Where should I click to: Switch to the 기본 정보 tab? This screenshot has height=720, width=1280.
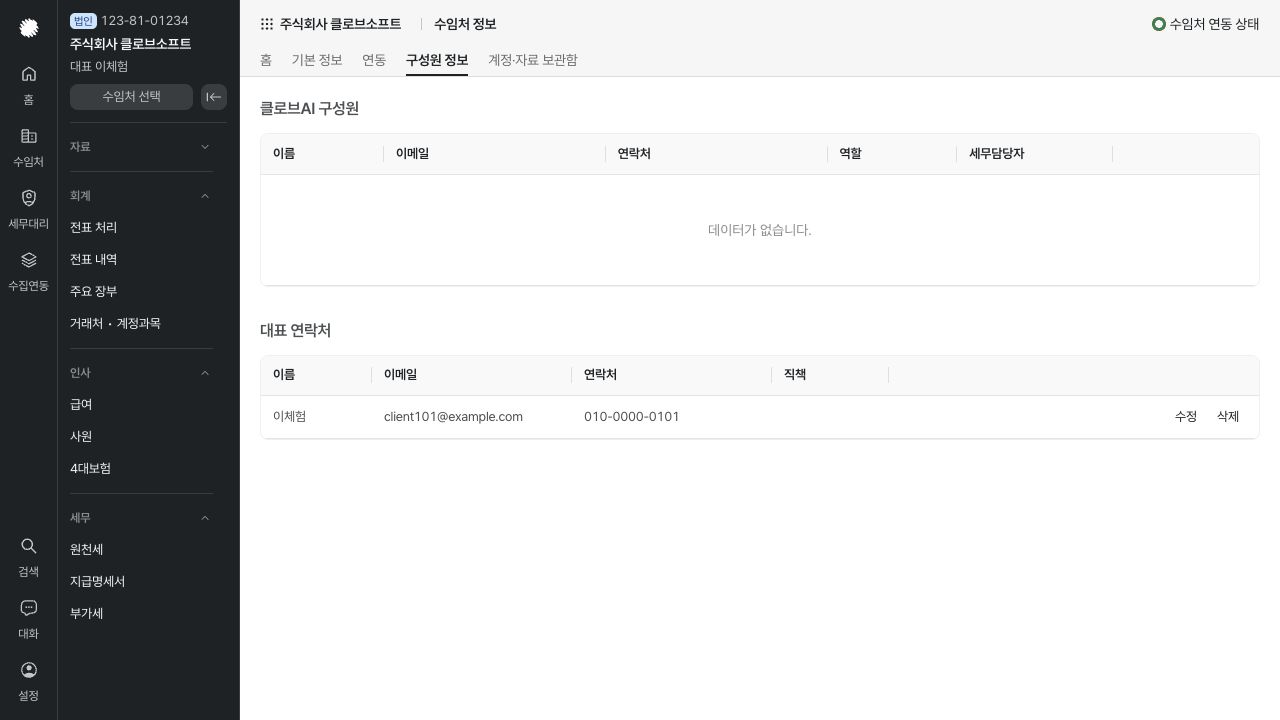pos(317,60)
